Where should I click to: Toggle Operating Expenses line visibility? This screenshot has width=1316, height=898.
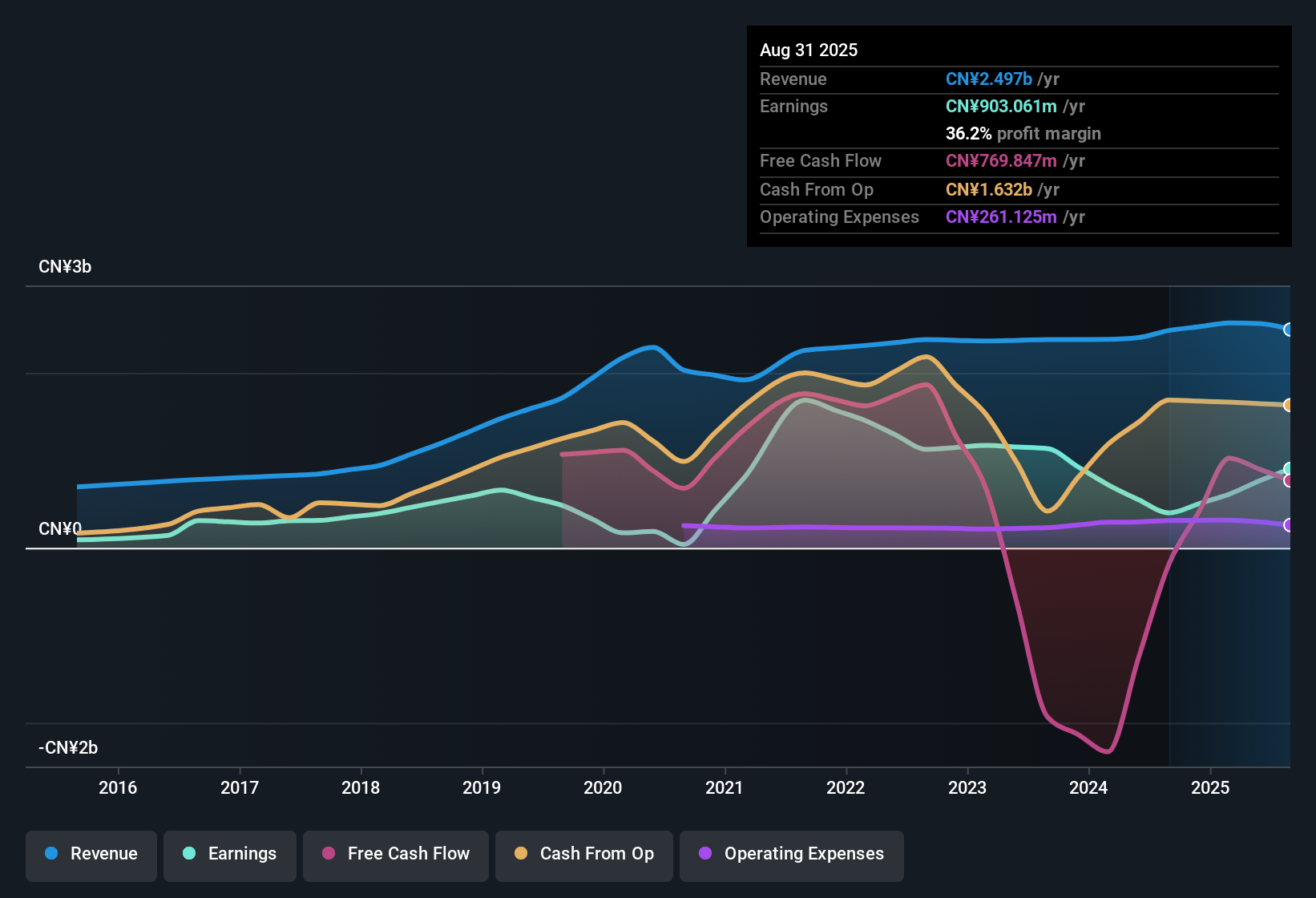click(x=791, y=854)
